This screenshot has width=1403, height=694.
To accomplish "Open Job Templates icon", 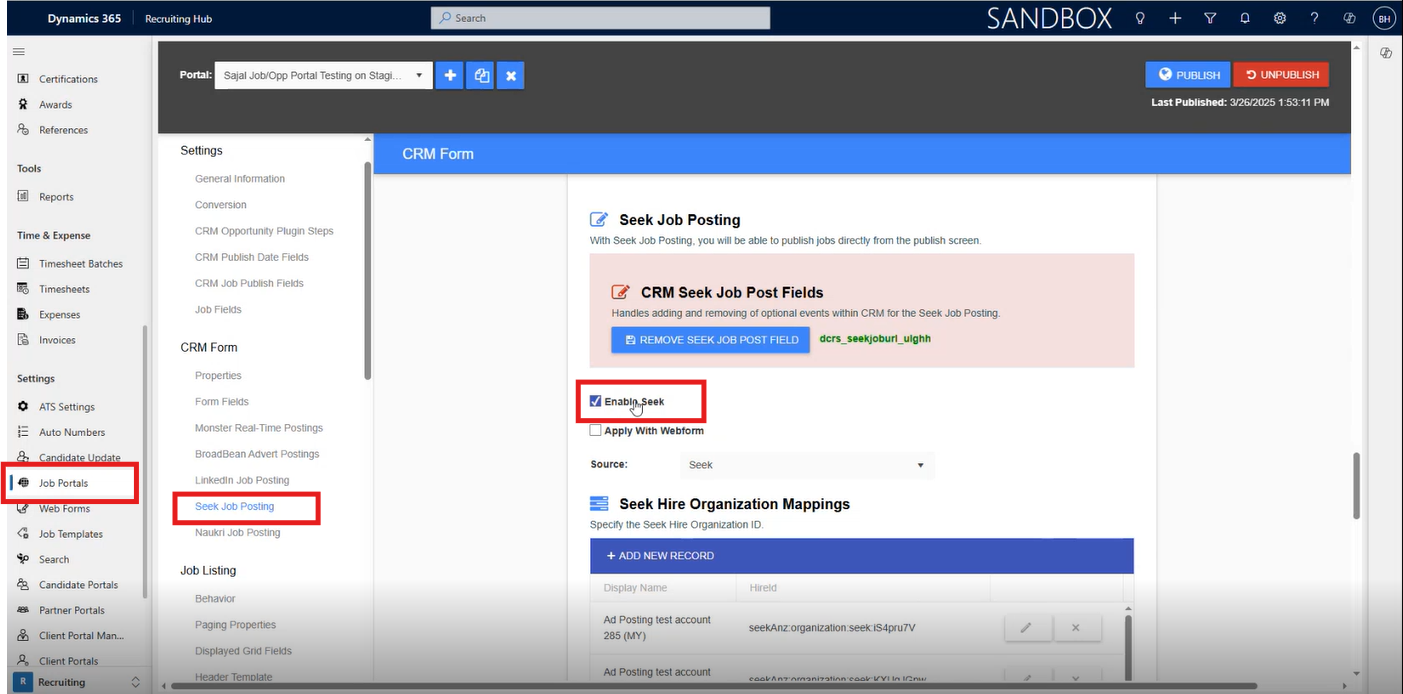I will pyautogui.click(x=23, y=534).
